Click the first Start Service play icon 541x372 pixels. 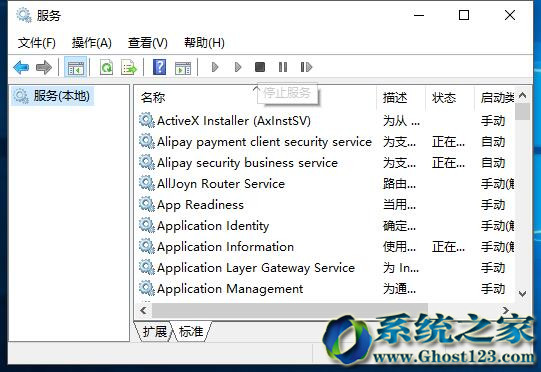pos(215,67)
